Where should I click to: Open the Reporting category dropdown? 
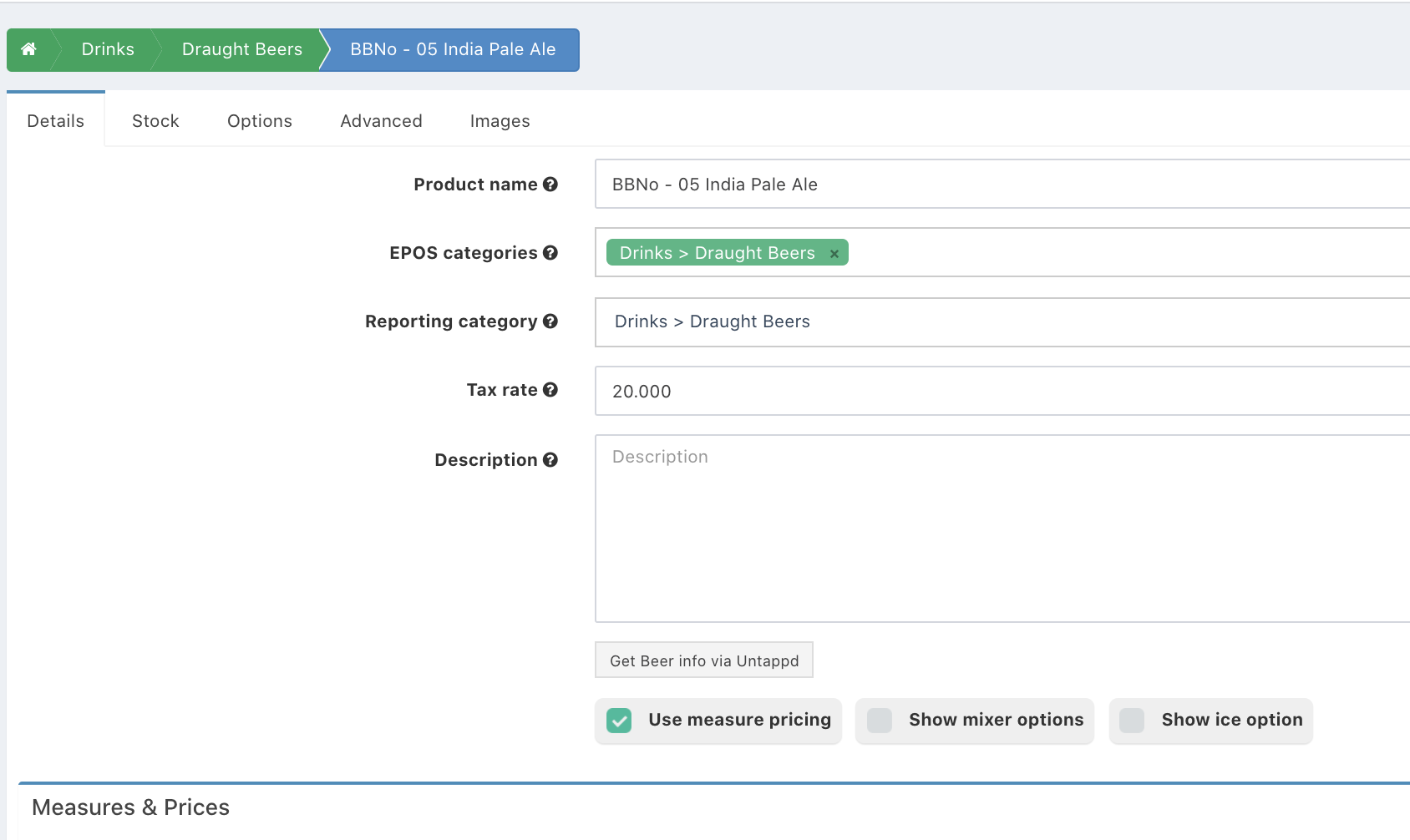[x=1002, y=322]
